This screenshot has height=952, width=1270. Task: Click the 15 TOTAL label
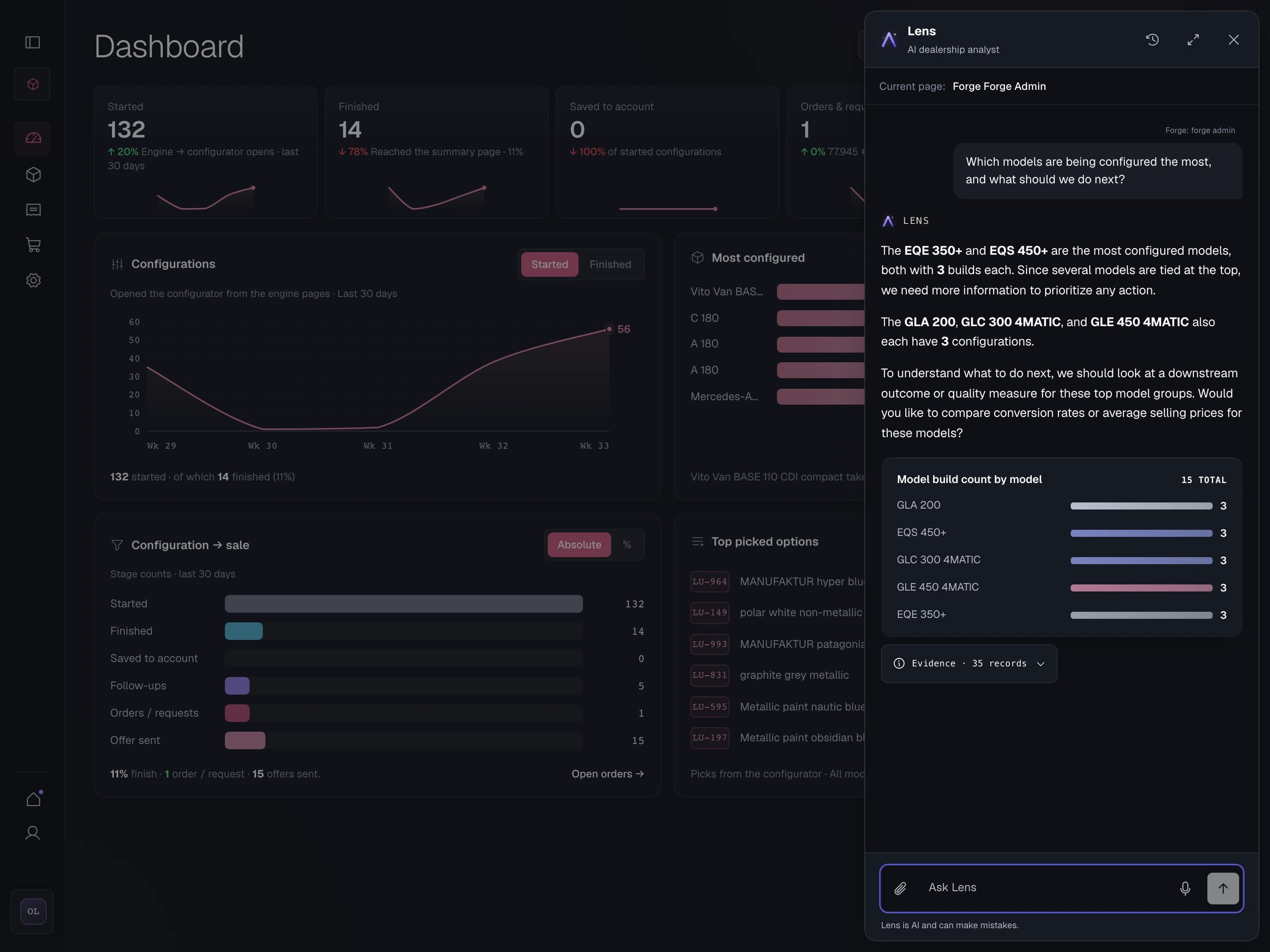point(1203,480)
